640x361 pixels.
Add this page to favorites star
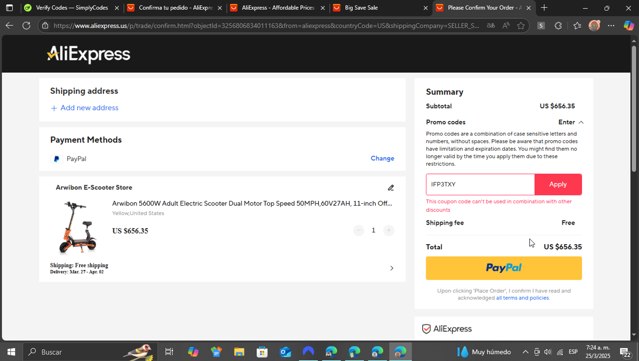pyautogui.click(x=521, y=26)
